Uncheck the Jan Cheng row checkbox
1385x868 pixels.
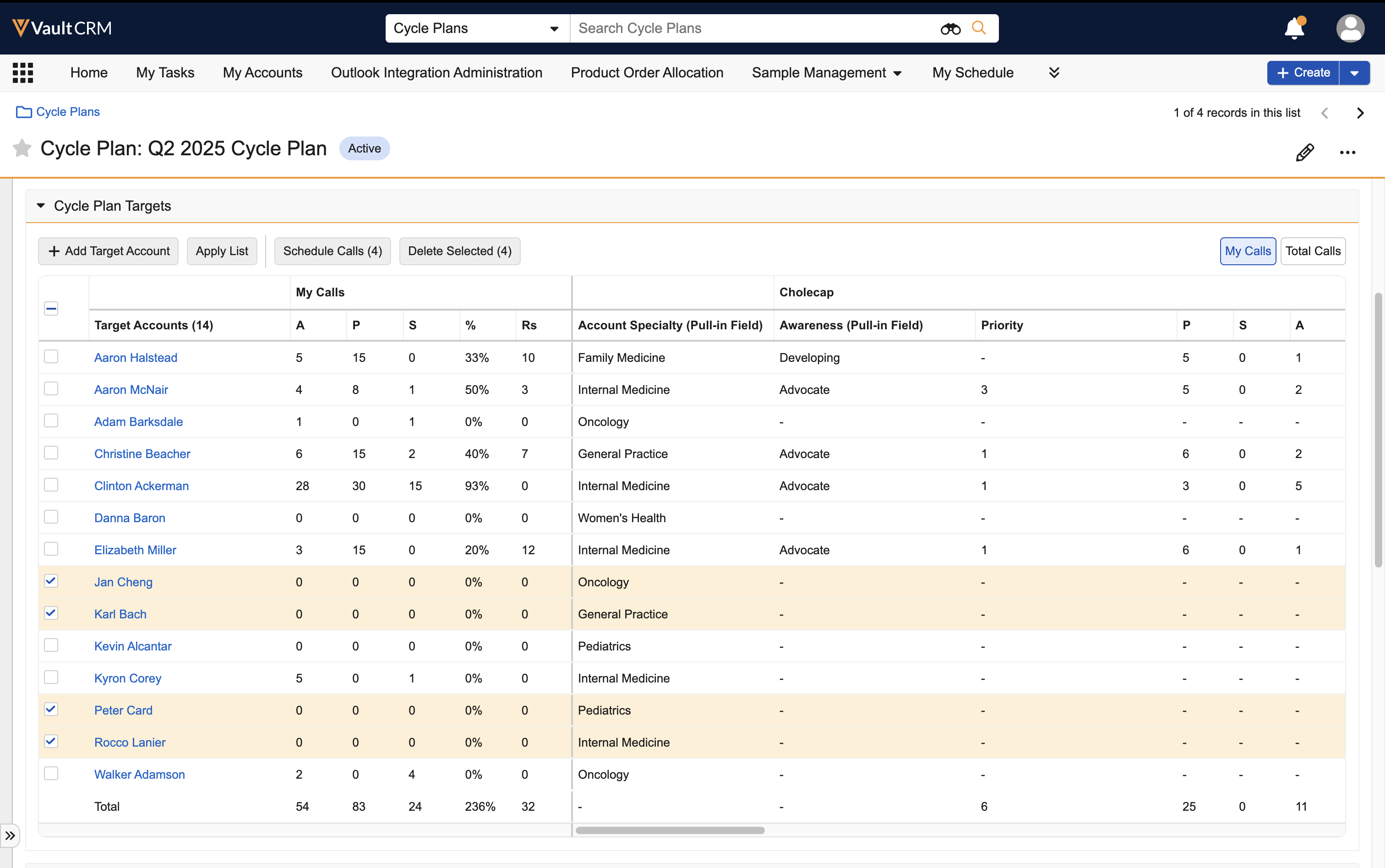tap(51, 581)
